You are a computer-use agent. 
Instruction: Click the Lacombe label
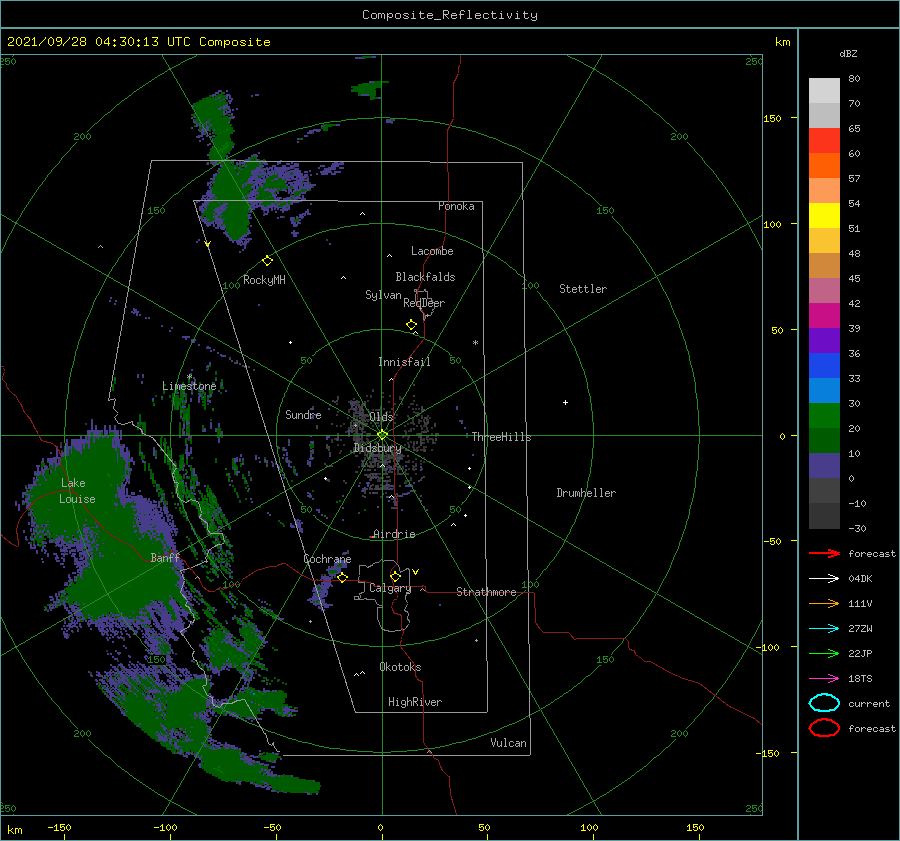coord(432,251)
